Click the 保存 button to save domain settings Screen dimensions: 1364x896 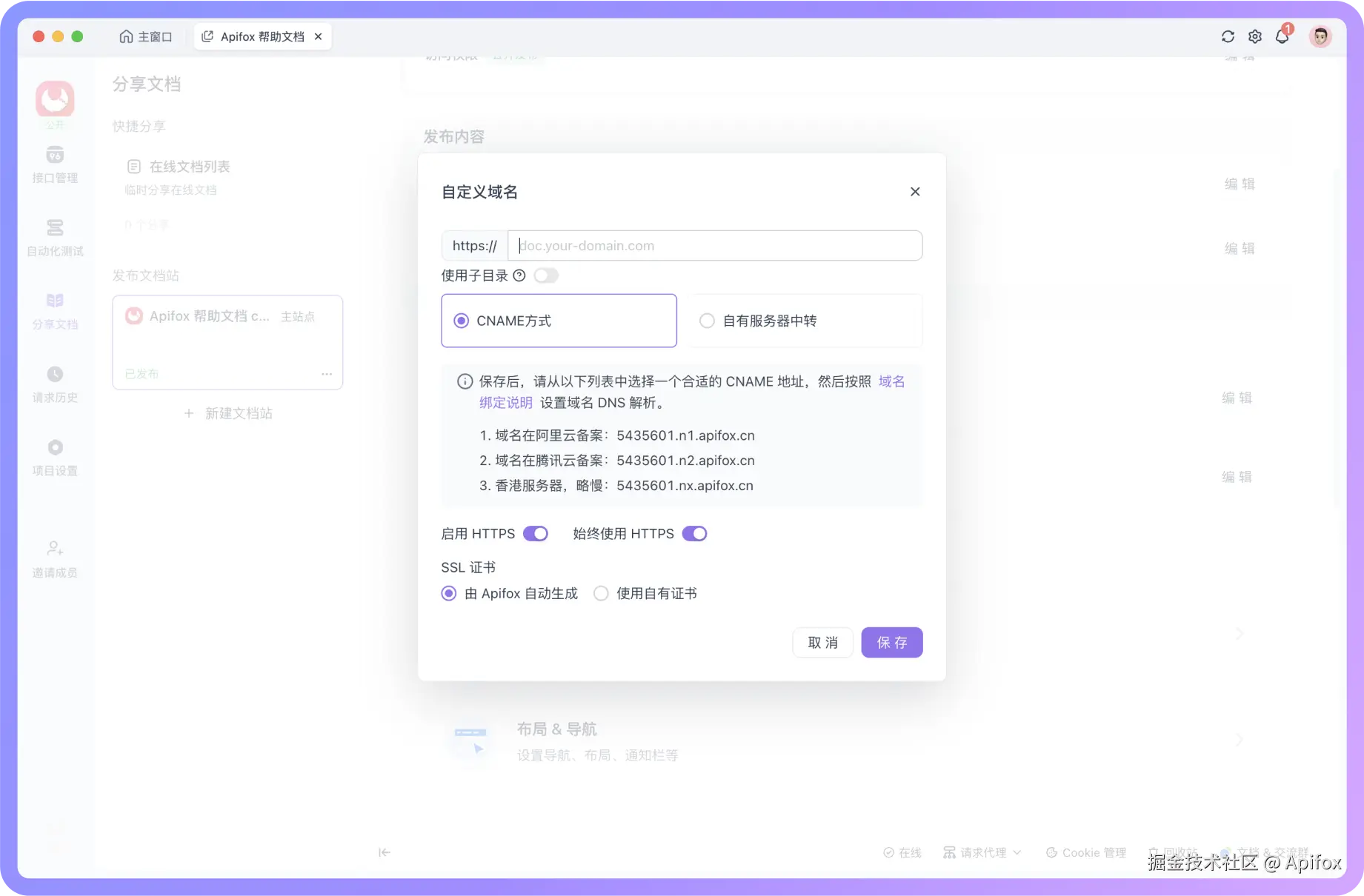892,642
